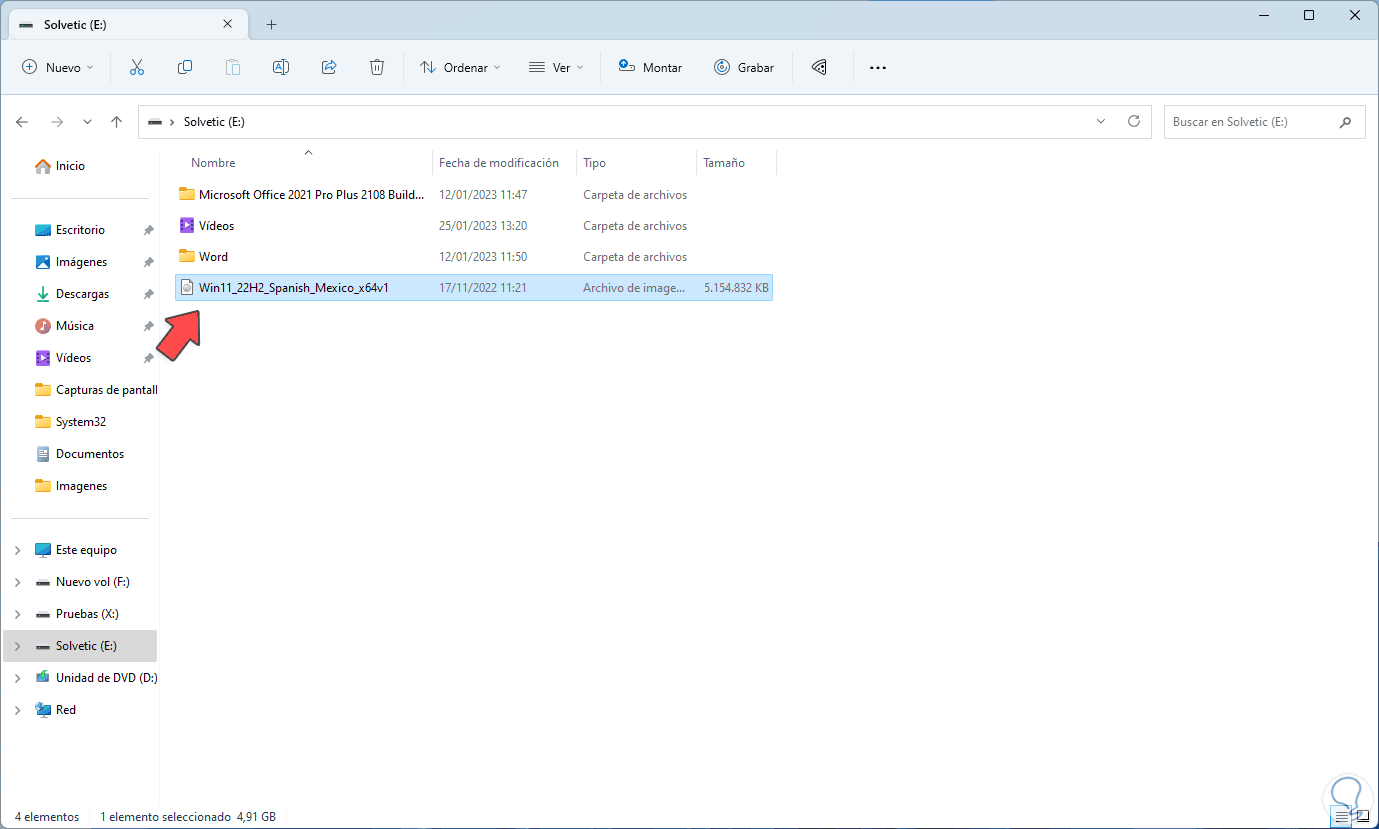Image resolution: width=1379 pixels, height=829 pixels.
Task: Click the Win11 ISO file icon
Action: pyautogui.click(x=186, y=288)
